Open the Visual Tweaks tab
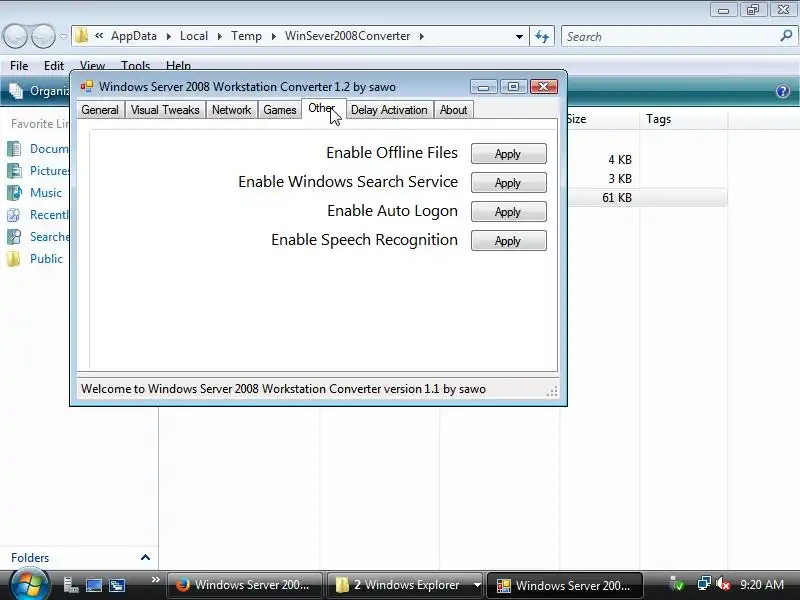The height and width of the screenshot is (600, 800). pyautogui.click(x=165, y=110)
